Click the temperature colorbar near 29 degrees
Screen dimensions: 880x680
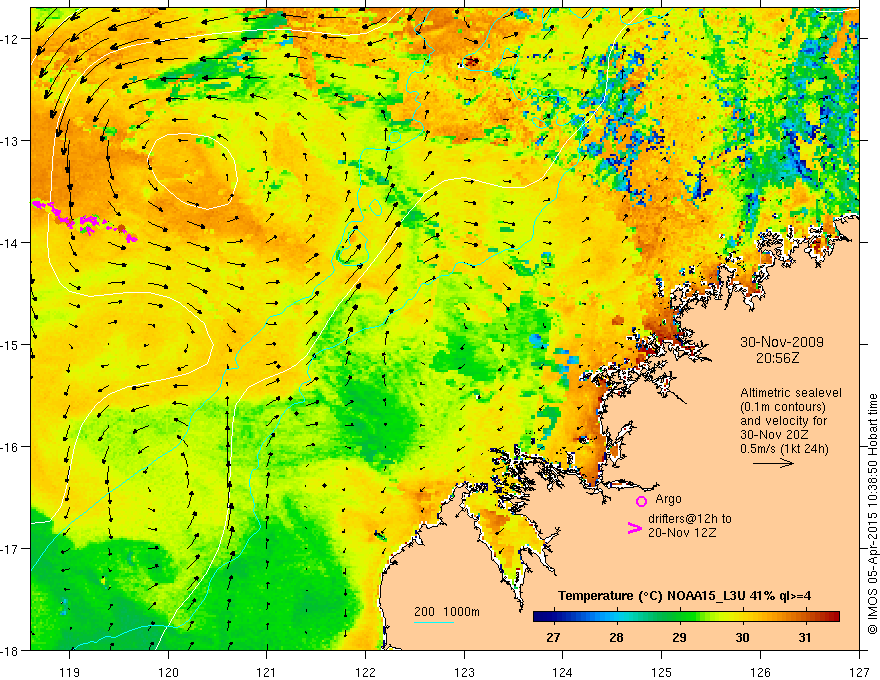[680, 617]
